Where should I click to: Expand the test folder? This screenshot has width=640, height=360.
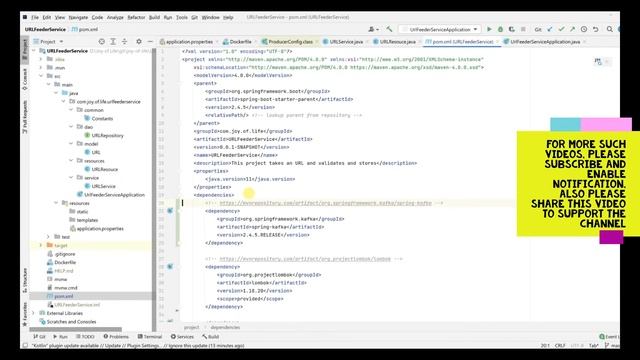click(49, 237)
